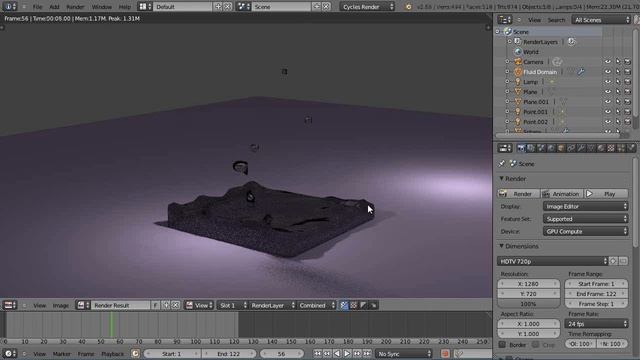
Task: Select Object Constraints properties tab icon
Action: pyautogui.click(x=571, y=148)
